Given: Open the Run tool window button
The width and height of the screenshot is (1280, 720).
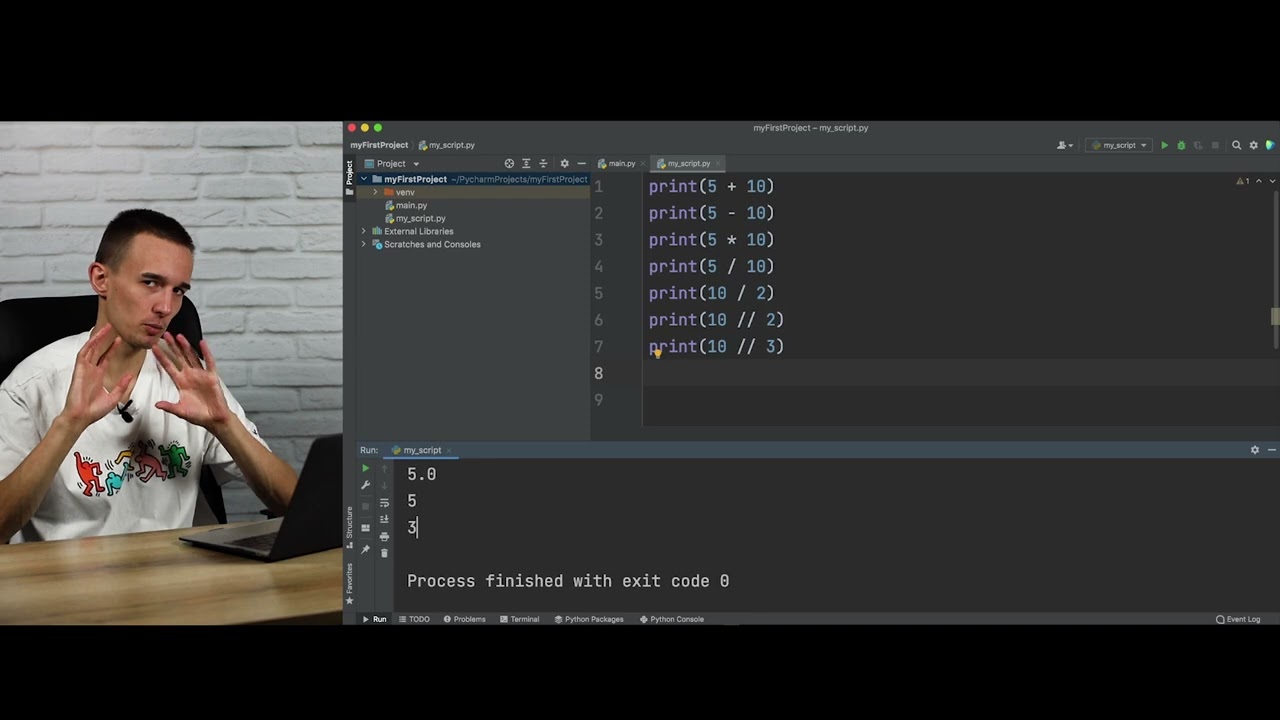Looking at the screenshot, I should tap(374, 619).
